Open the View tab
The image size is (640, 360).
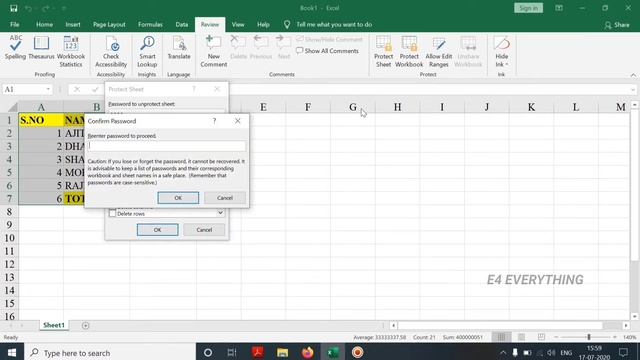(238, 24)
